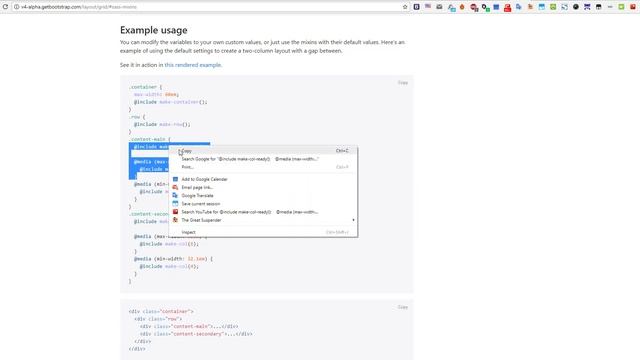The height and width of the screenshot is (360, 640).
Task: Click the '.container {' code line
Action: coord(146,87)
